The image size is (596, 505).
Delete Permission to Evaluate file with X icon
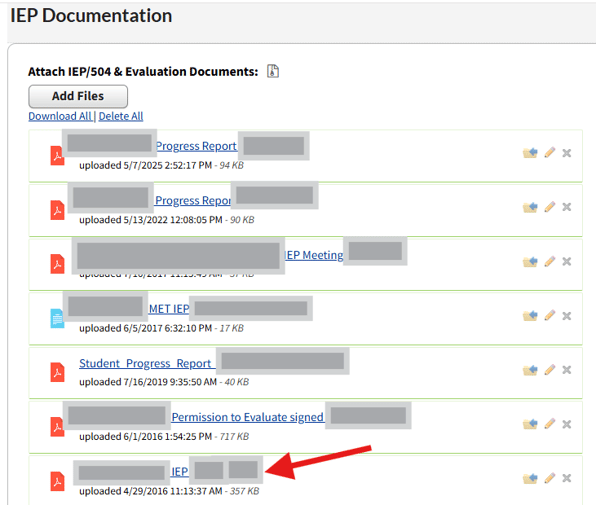[x=567, y=424]
